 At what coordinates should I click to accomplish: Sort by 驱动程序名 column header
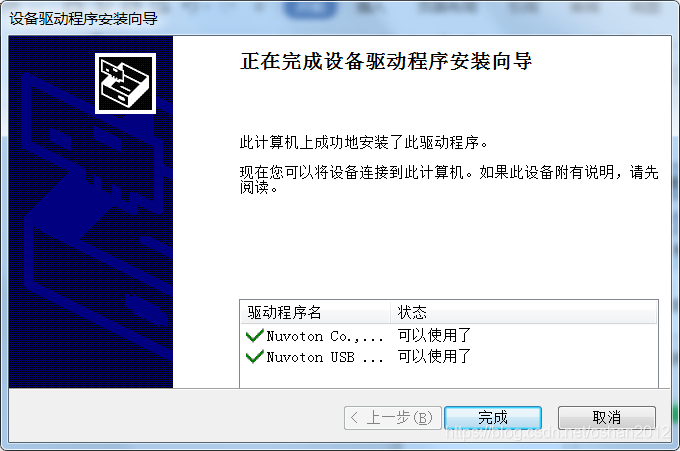[315, 312]
